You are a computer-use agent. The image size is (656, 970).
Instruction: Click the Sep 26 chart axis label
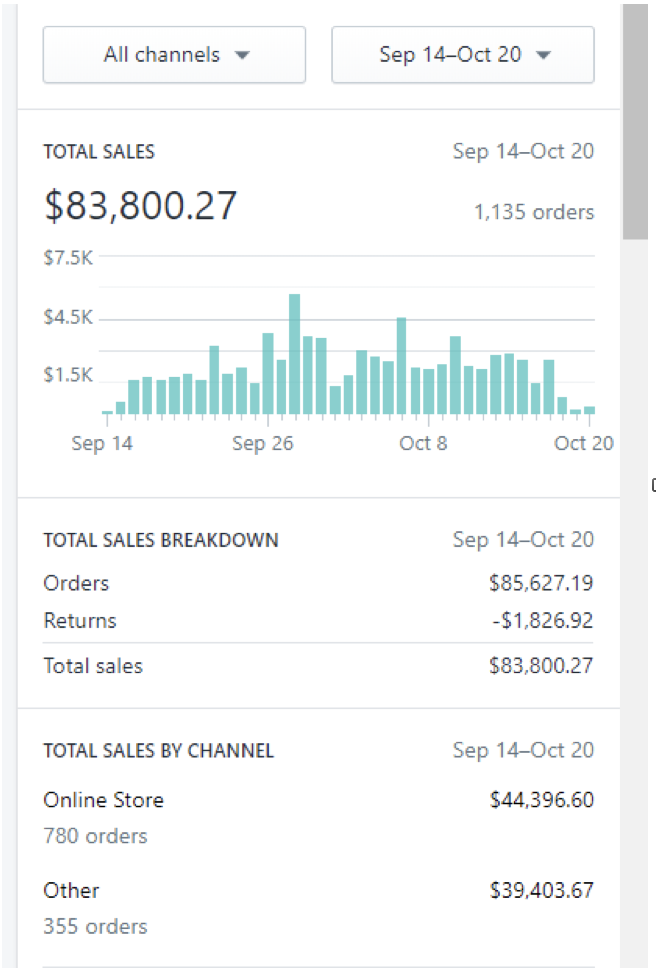click(263, 443)
